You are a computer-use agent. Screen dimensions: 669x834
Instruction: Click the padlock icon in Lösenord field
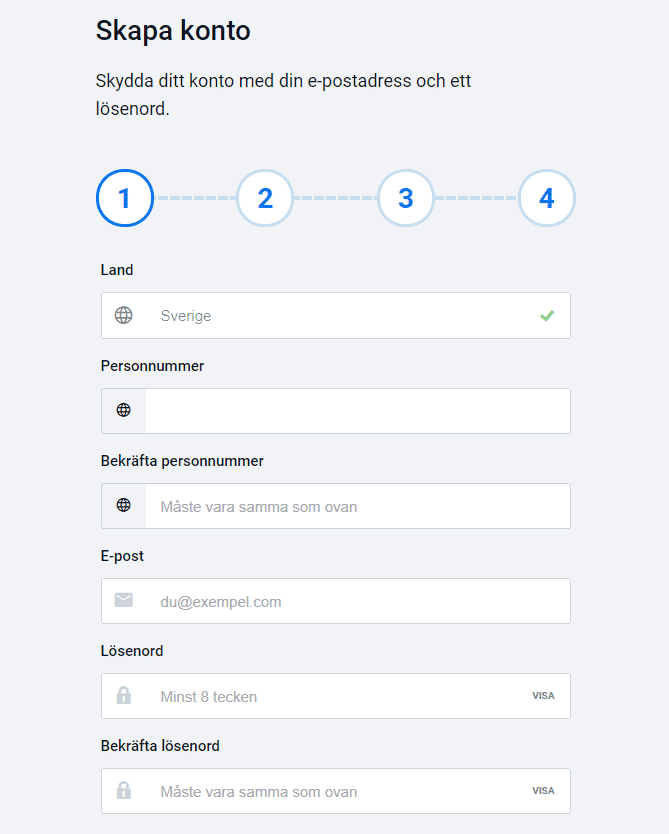tap(124, 696)
